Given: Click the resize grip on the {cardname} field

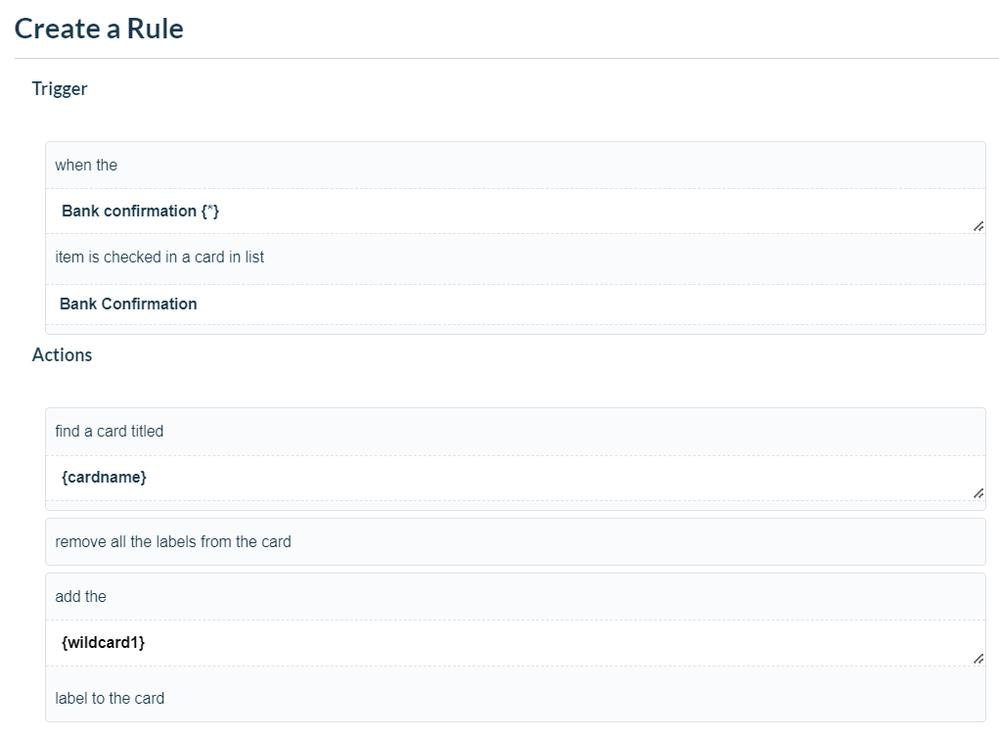Looking at the screenshot, I should pos(978,492).
